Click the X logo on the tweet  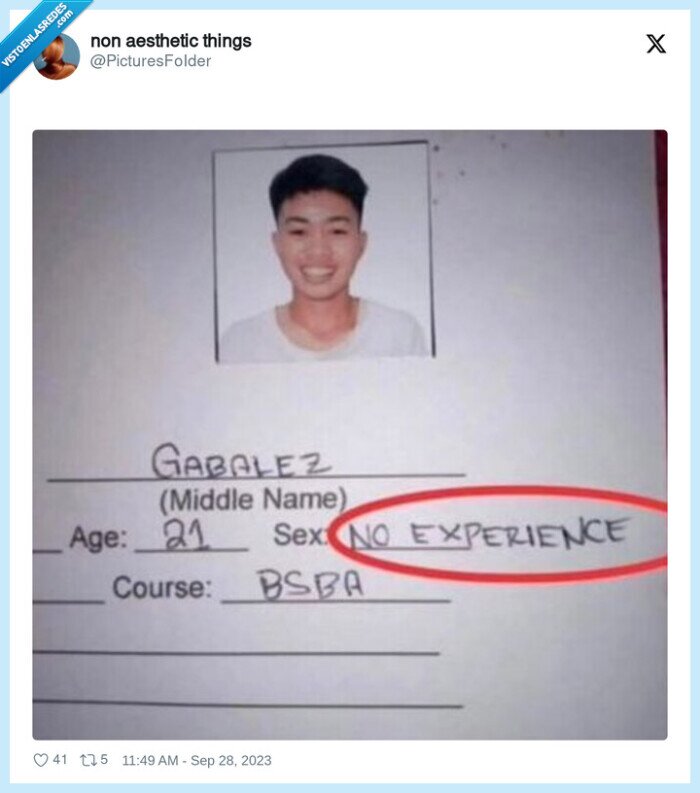click(656, 43)
